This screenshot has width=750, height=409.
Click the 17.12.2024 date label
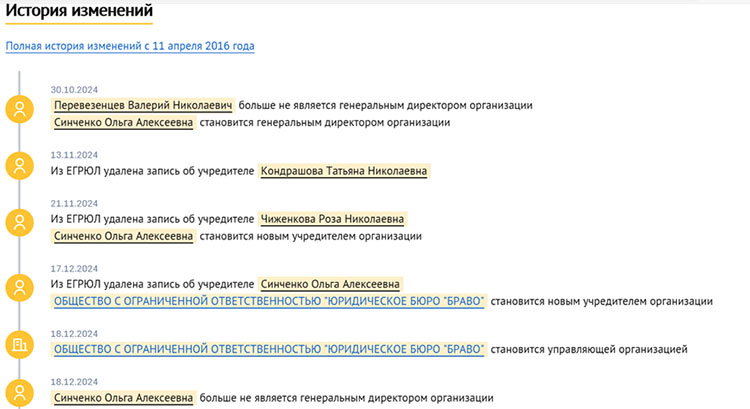click(74, 269)
